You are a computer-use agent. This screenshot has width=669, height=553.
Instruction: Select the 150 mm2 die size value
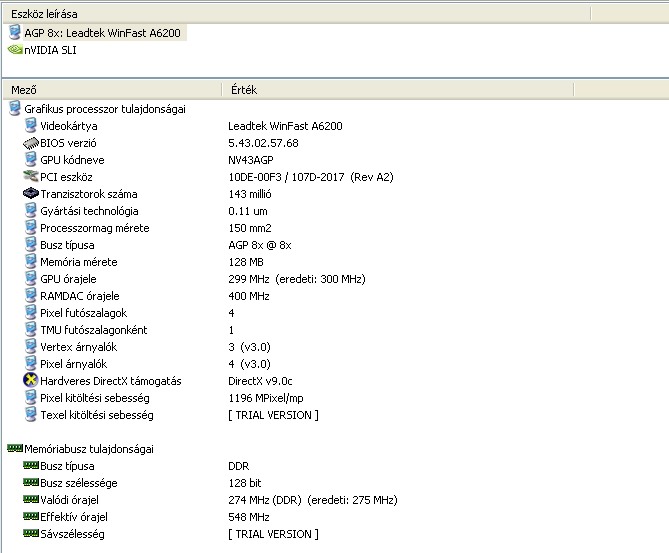250,228
